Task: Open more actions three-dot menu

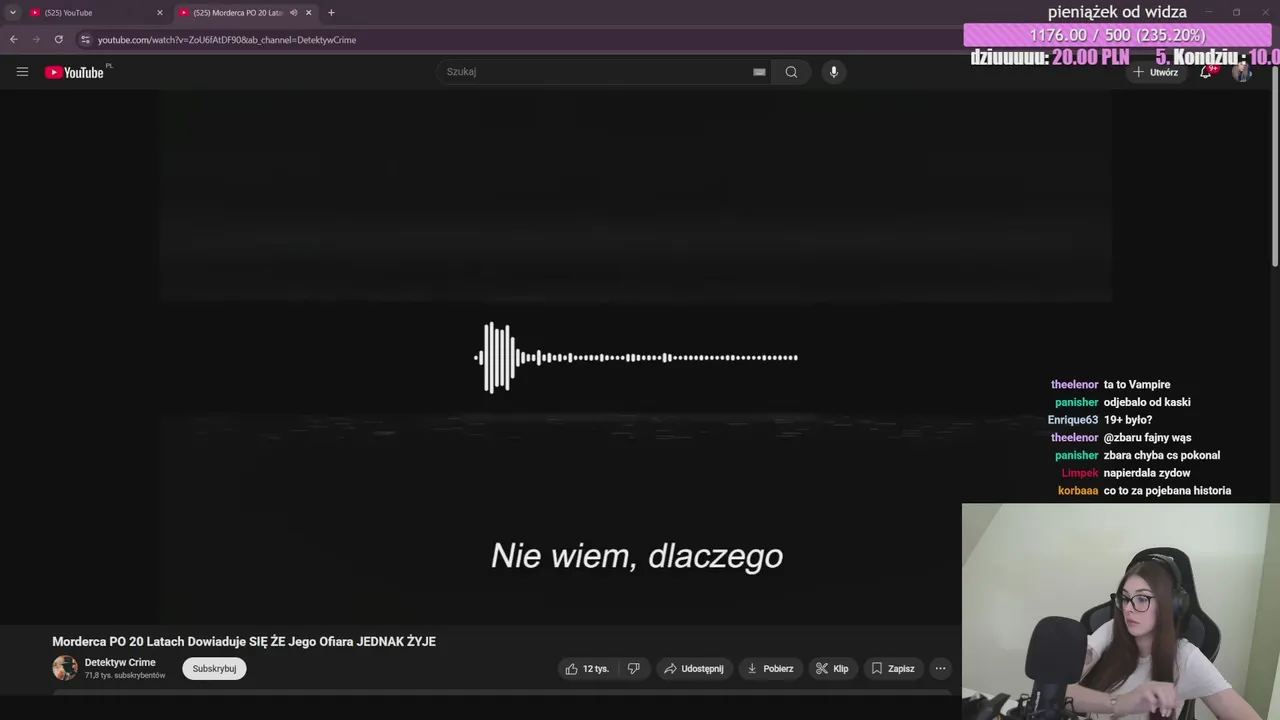Action: (940, 669)
